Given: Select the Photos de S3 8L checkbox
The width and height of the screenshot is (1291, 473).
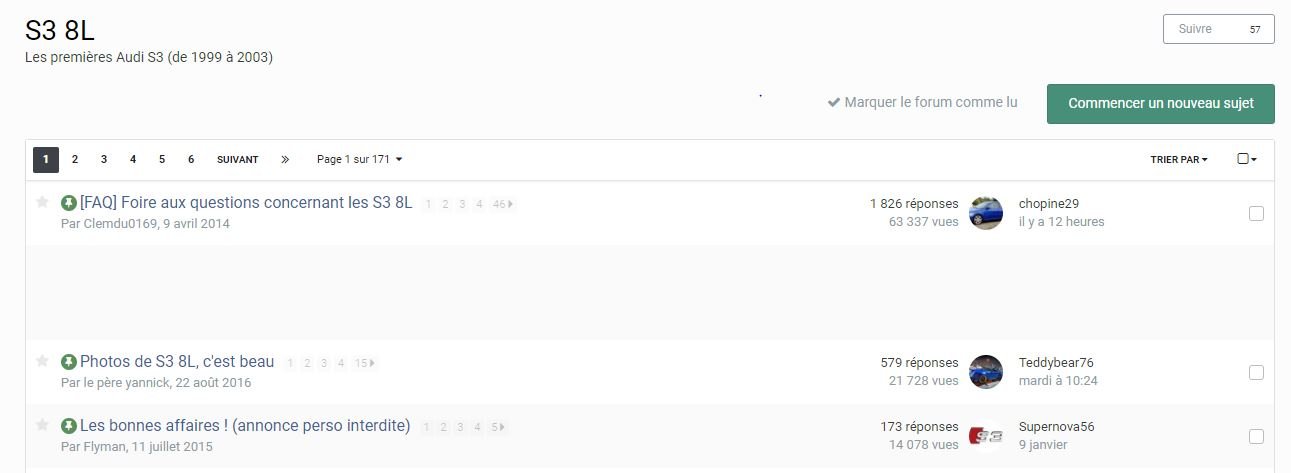Looking at the screenshot, I should click(1256, 372).
